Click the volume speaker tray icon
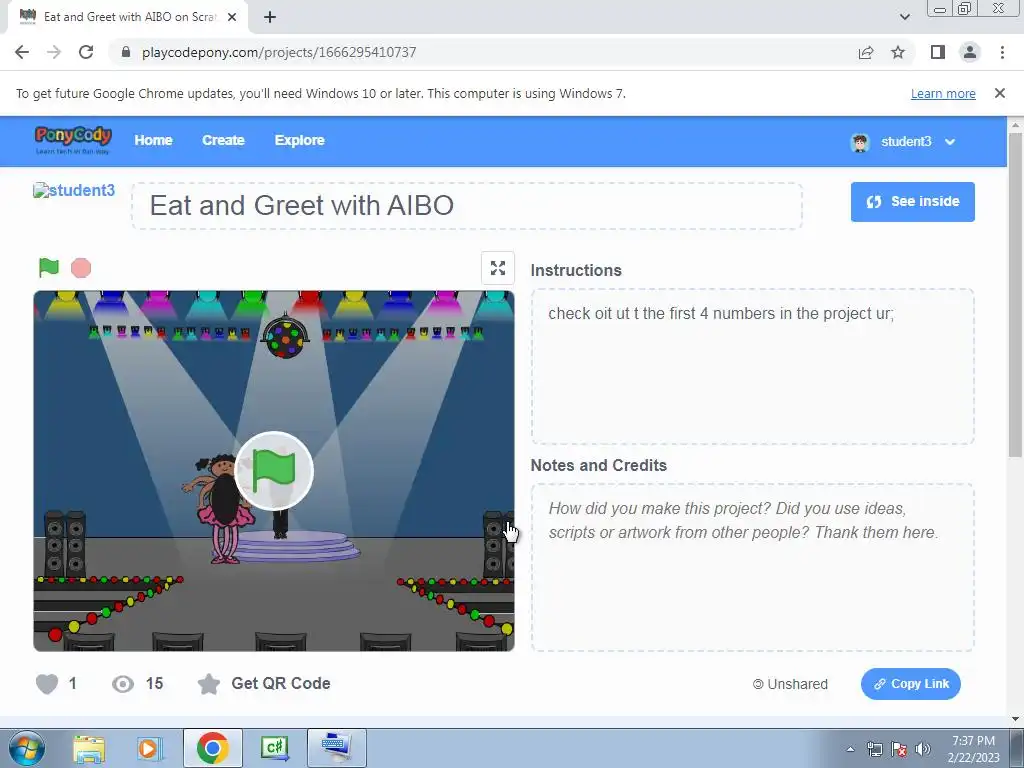The width and height of the screenshot is (1024, 768). [x=923, y=749]
